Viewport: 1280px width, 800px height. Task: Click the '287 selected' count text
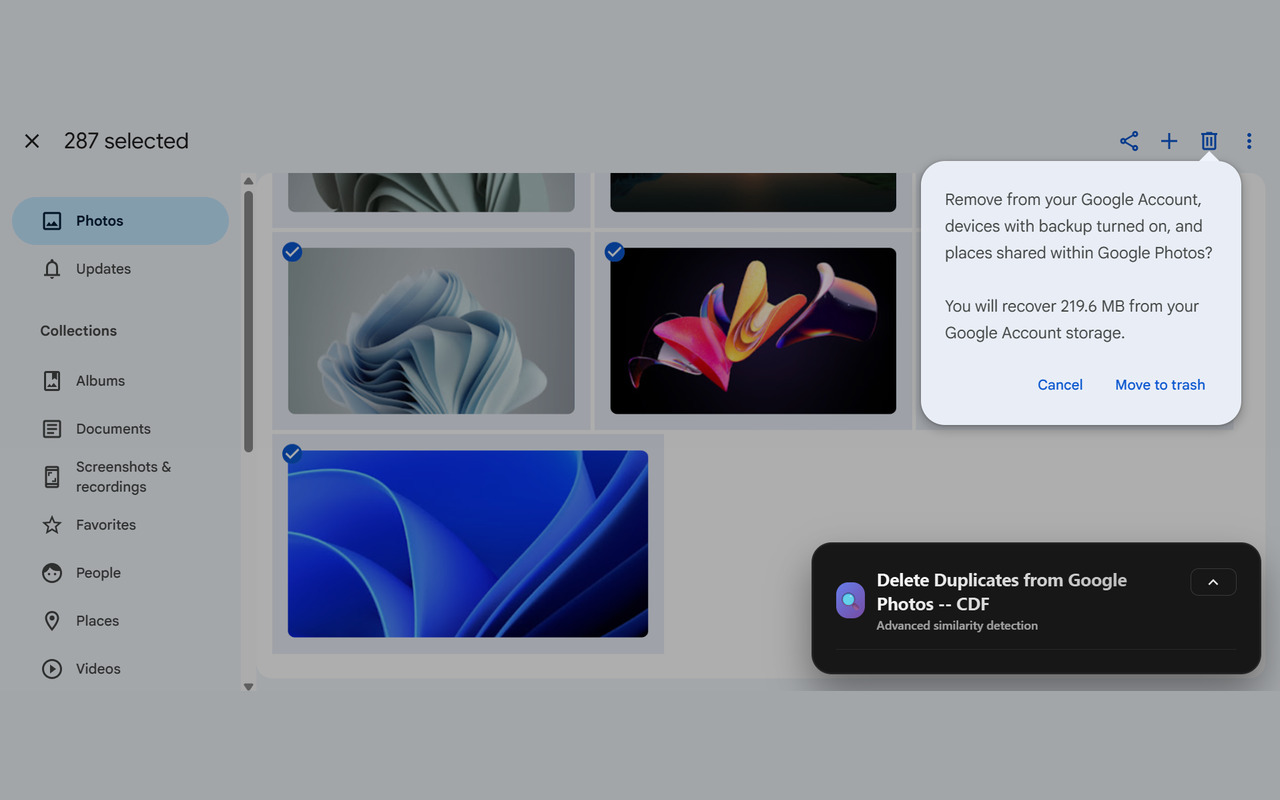tap(126, 141)
